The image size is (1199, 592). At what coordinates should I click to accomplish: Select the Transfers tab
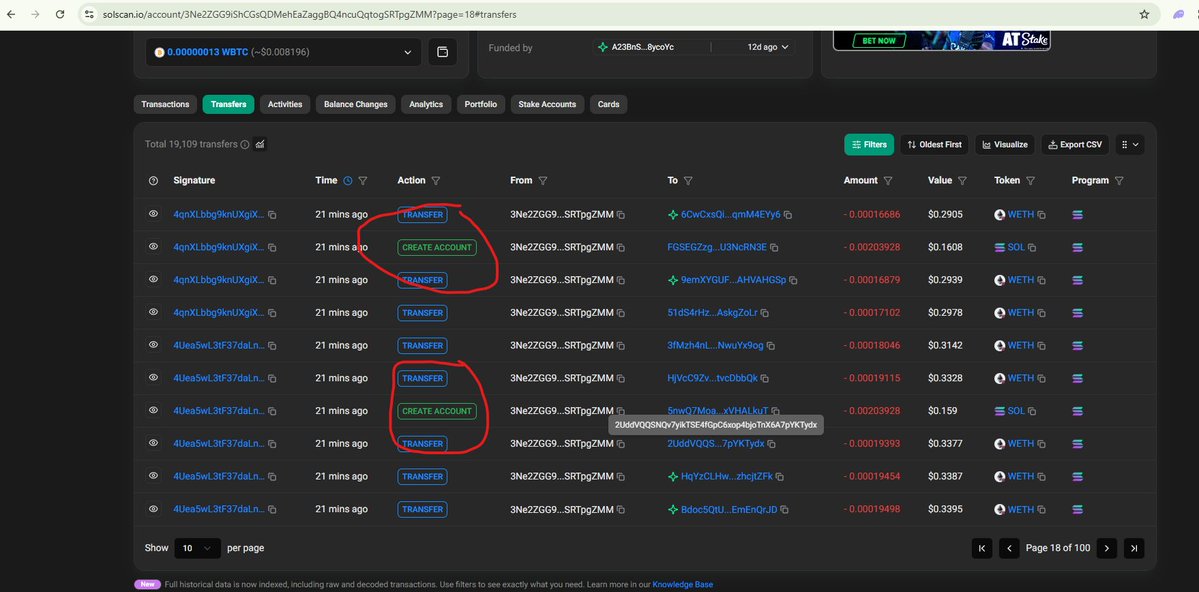click(x=228, y=104)
